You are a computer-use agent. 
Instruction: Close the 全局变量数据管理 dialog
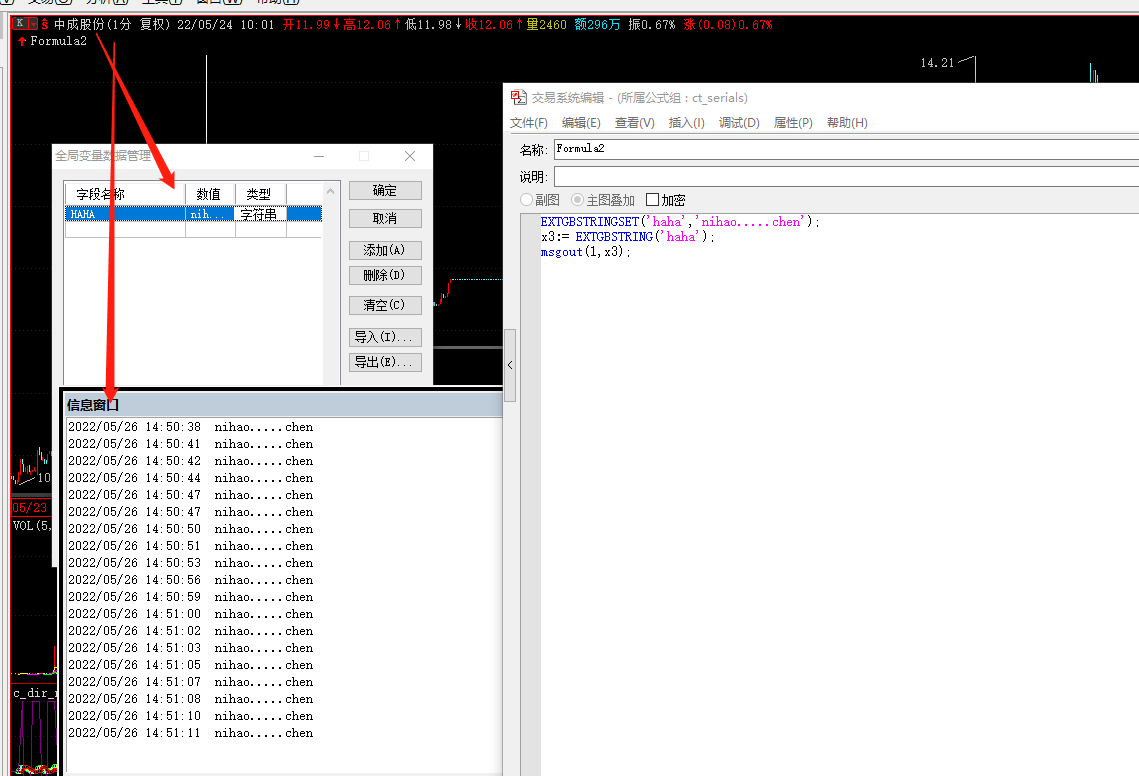click(410, 156)
